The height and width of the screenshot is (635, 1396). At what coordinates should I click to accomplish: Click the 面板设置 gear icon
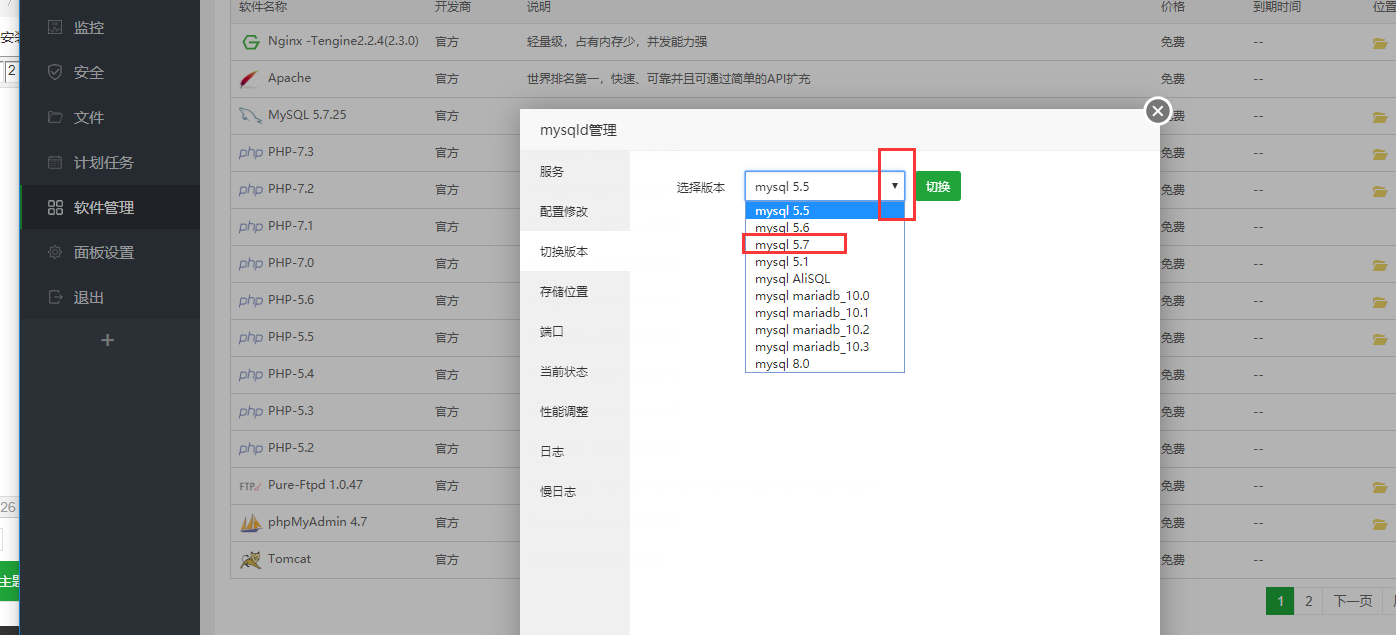pos(55,252)
